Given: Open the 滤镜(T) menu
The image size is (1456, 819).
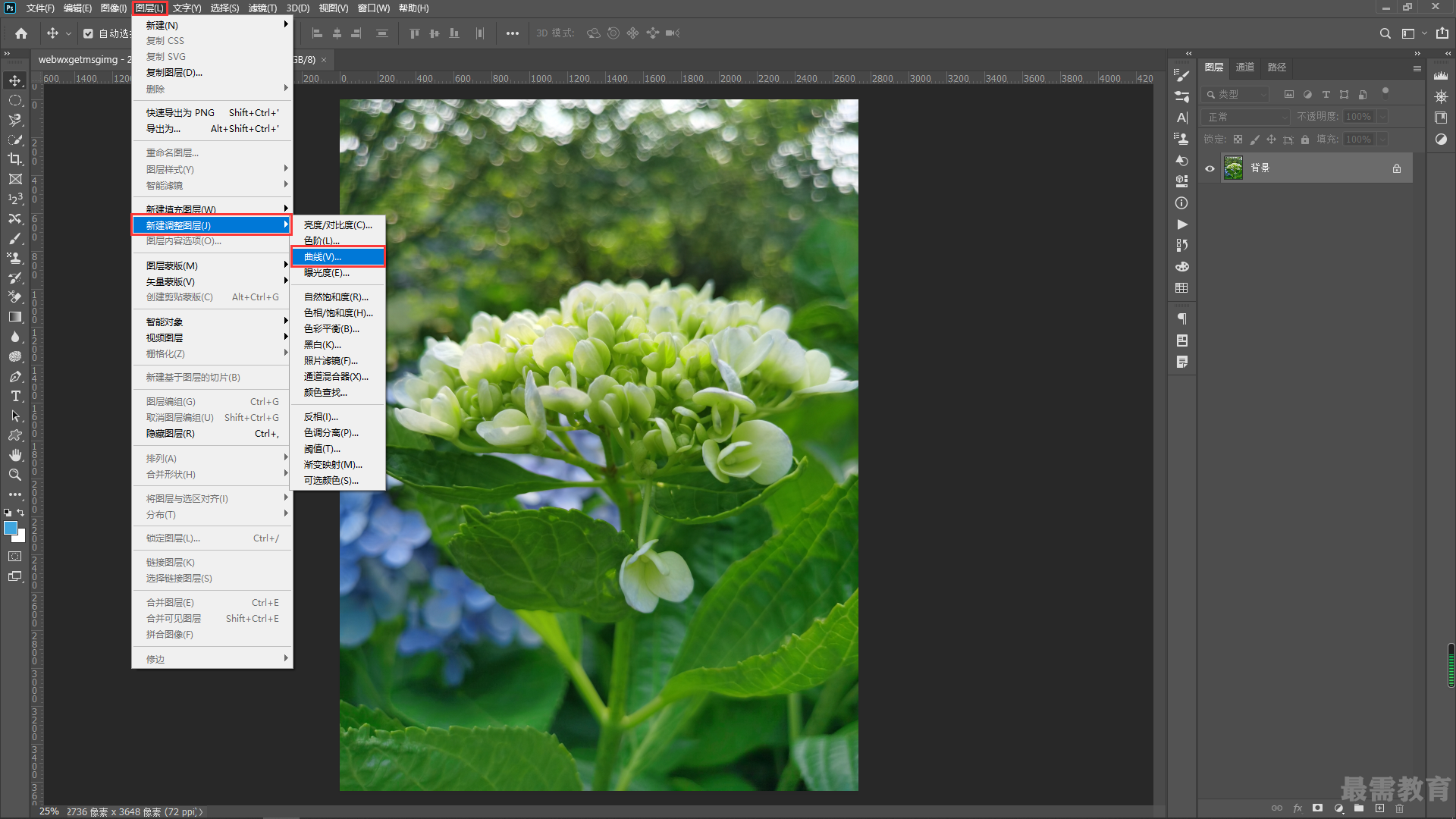Looking at the screenshot, I should (262, 8).
